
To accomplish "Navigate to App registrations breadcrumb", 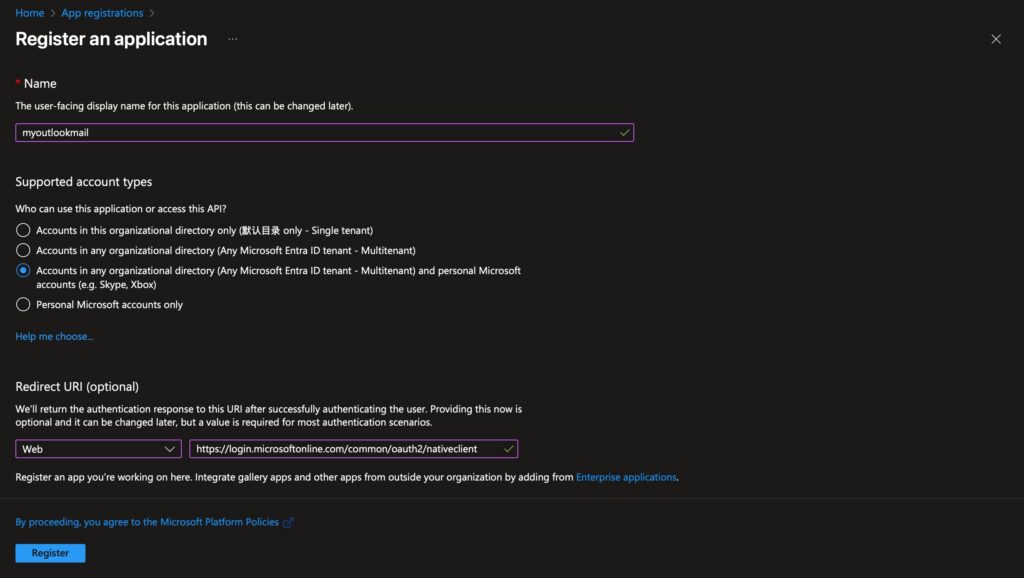I will click(102, 13).
